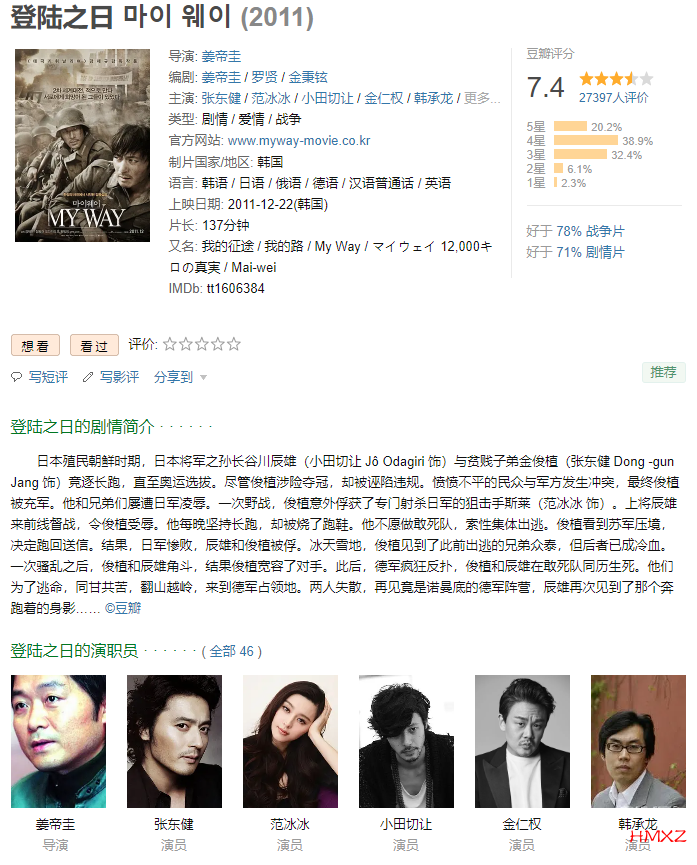Click the 5星 rating bar
The image size is (697, 865).
570,126
